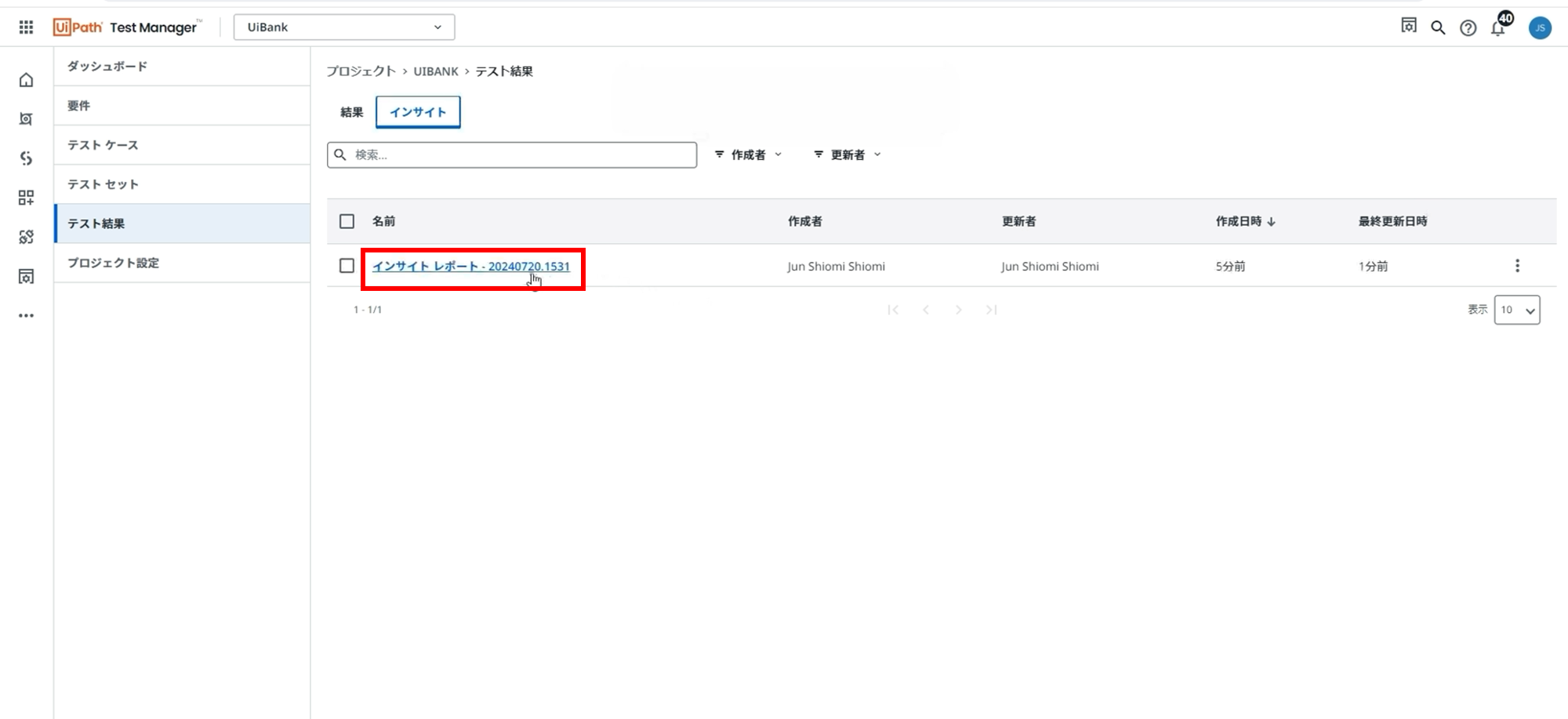Viewport: 1568px width, 719px height.
Task: Click the 作成者 column header in table
Action: click(x=805, y=221)
